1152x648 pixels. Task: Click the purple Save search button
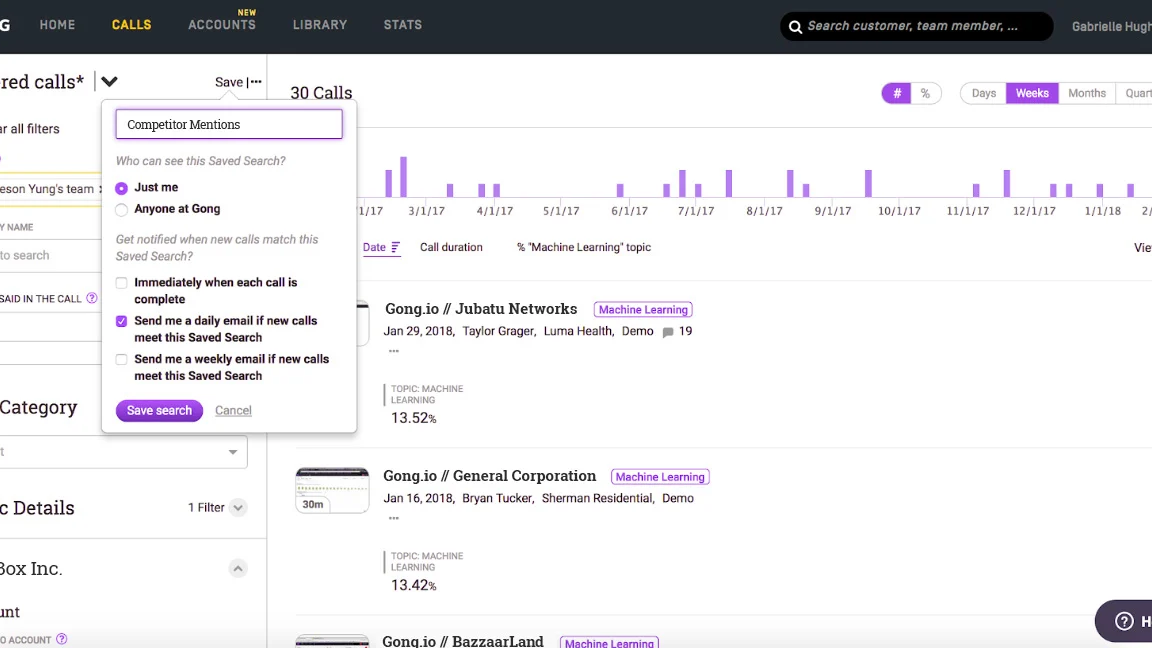pyautogui.click(x=159, y=411)
